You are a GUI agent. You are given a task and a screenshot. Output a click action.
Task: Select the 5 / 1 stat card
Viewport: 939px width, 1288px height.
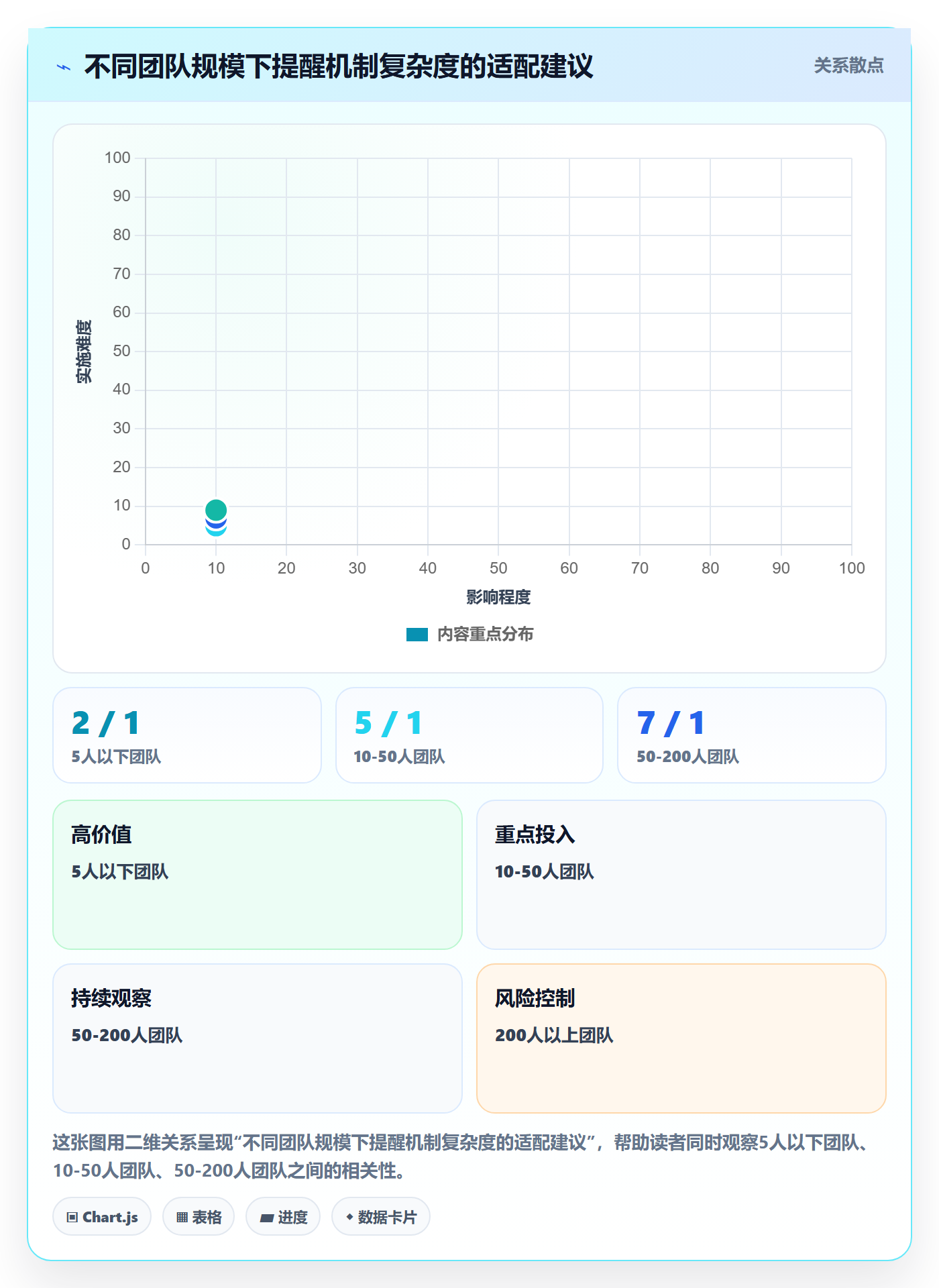tap(469, 735)
